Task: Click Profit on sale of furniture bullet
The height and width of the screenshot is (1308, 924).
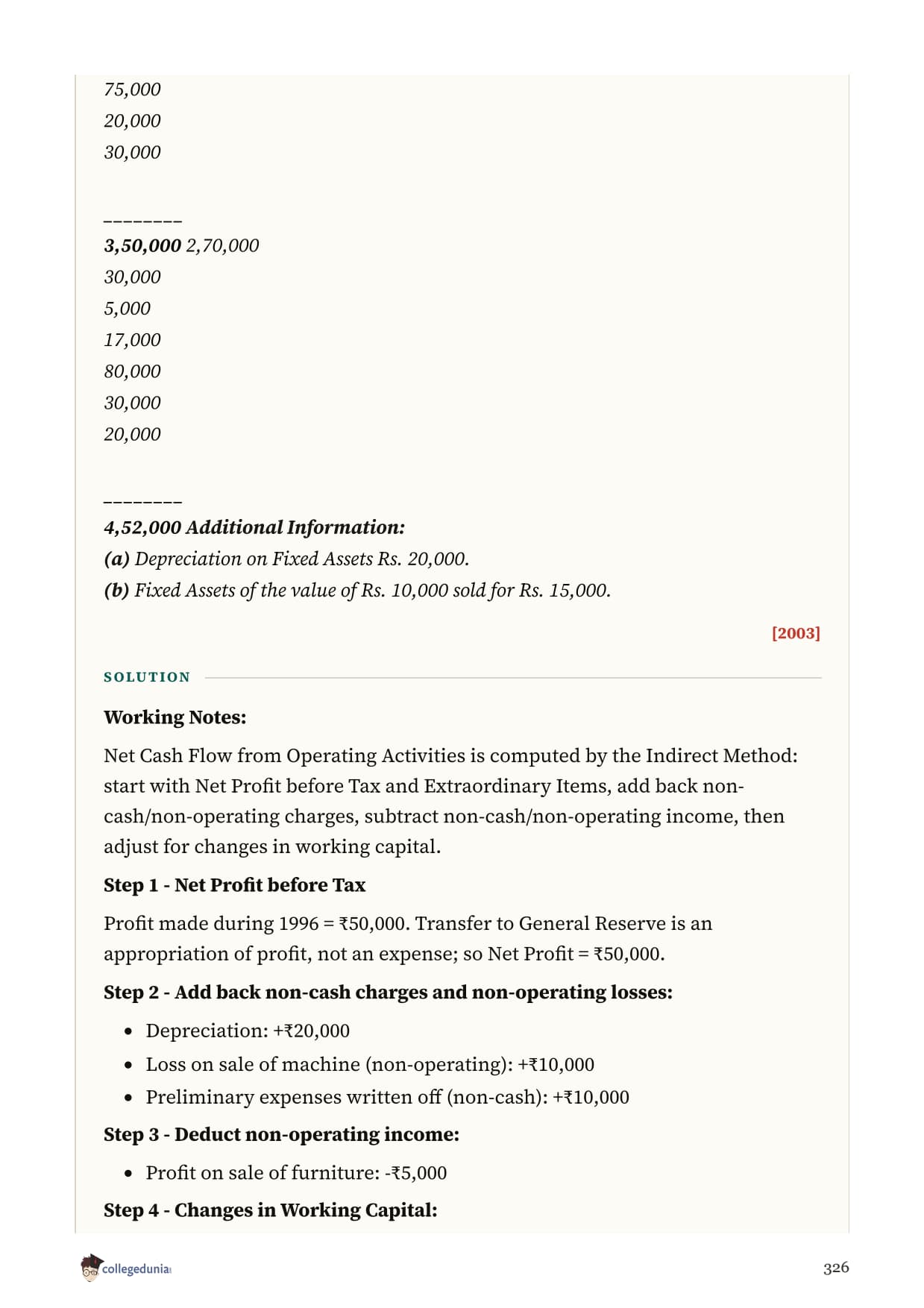Action: click(x=296, y=1172)
